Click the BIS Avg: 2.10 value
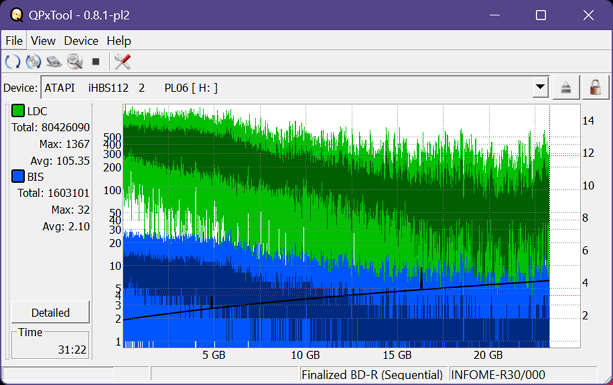 [x=66, y=226]
